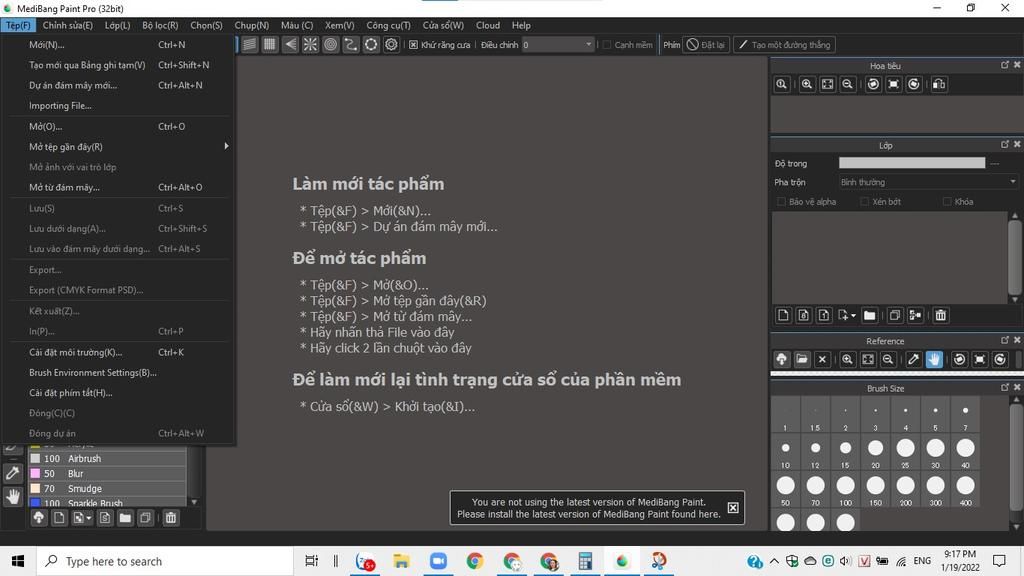Open the Bộ lọc(R) menu
The image size is (1024, 576).
click(x=160, y=25)
